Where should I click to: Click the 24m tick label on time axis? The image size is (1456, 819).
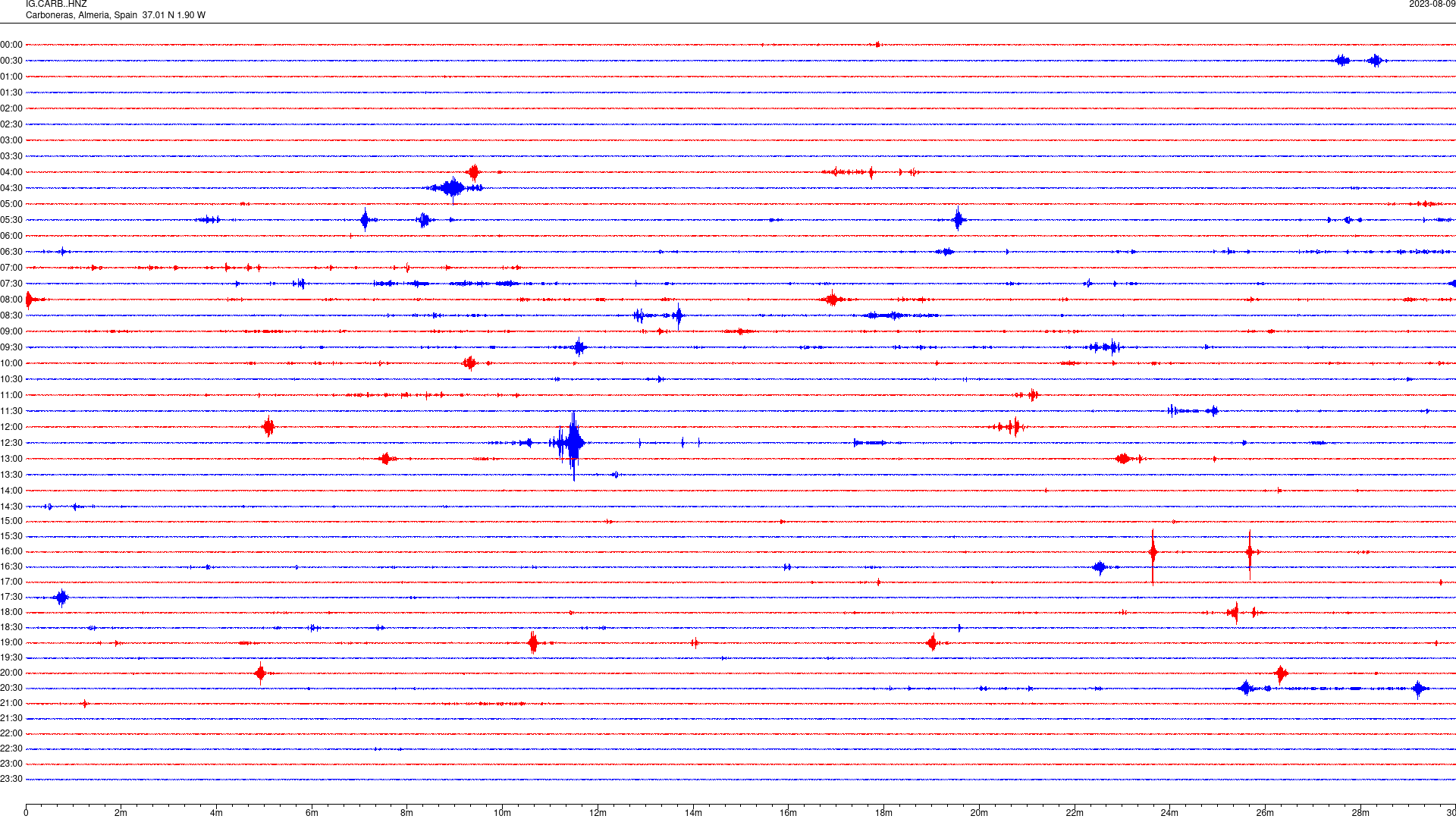click(1169, 813)
